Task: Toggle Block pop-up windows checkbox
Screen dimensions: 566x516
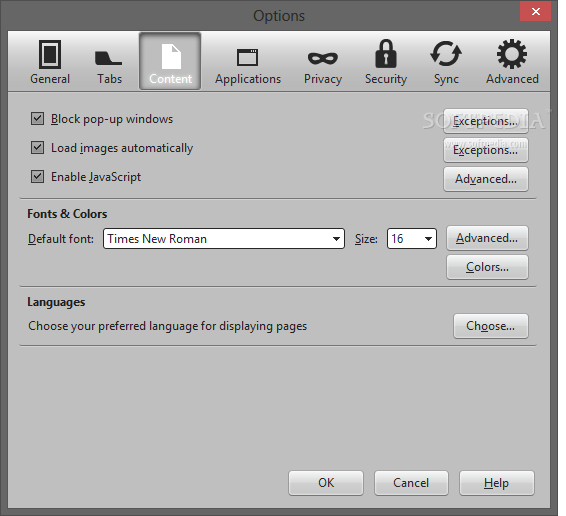Action: coord(38,119)
